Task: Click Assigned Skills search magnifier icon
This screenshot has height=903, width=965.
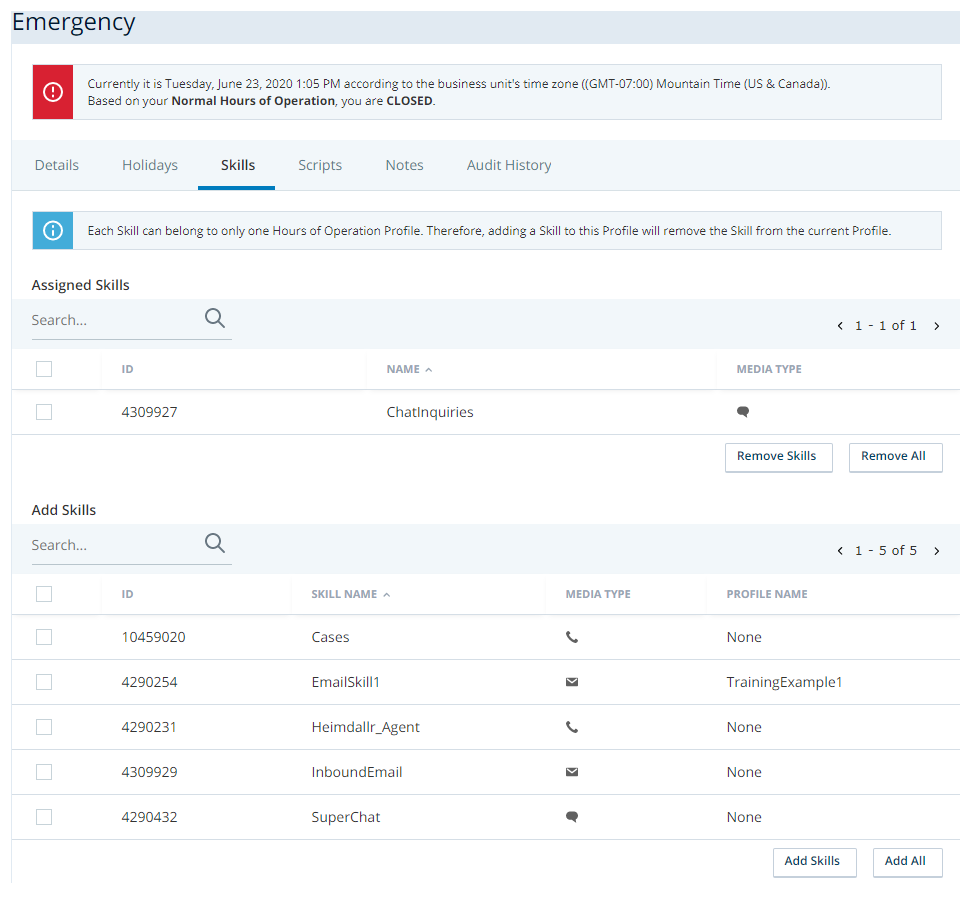Action: pyautogui.click(x=215, y=318)
